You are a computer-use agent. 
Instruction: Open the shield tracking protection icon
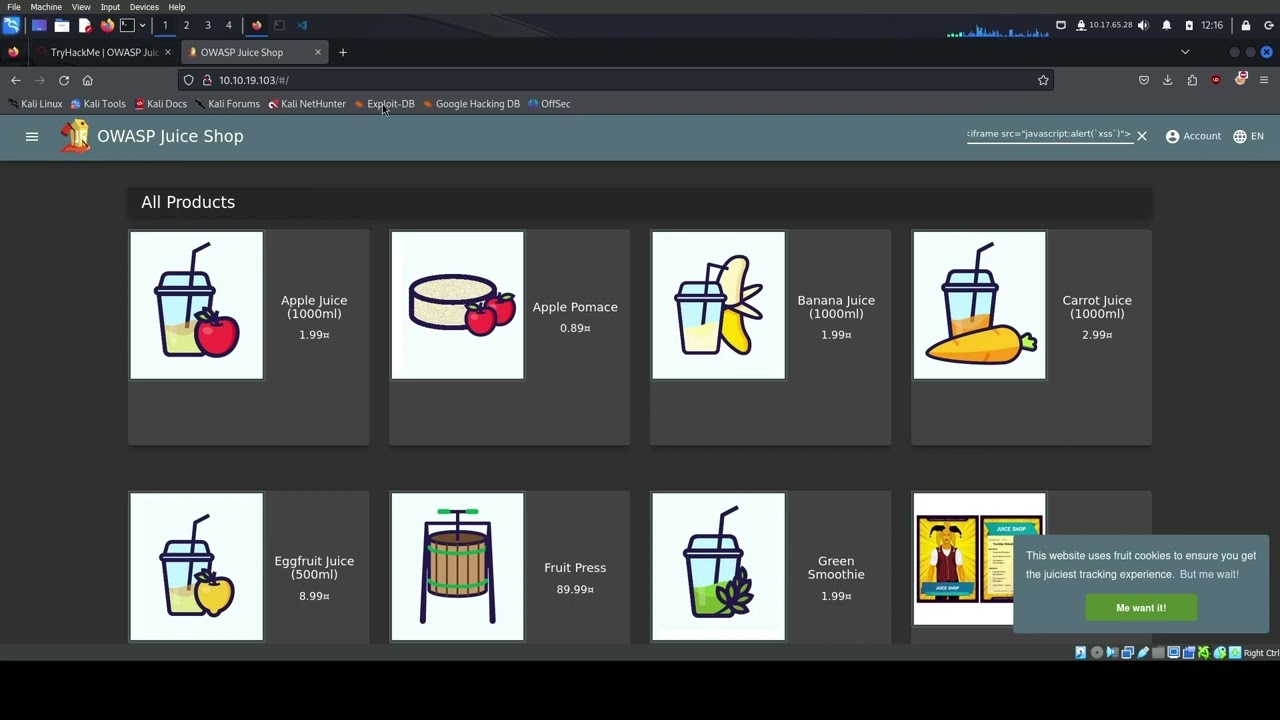coord(189,80)
